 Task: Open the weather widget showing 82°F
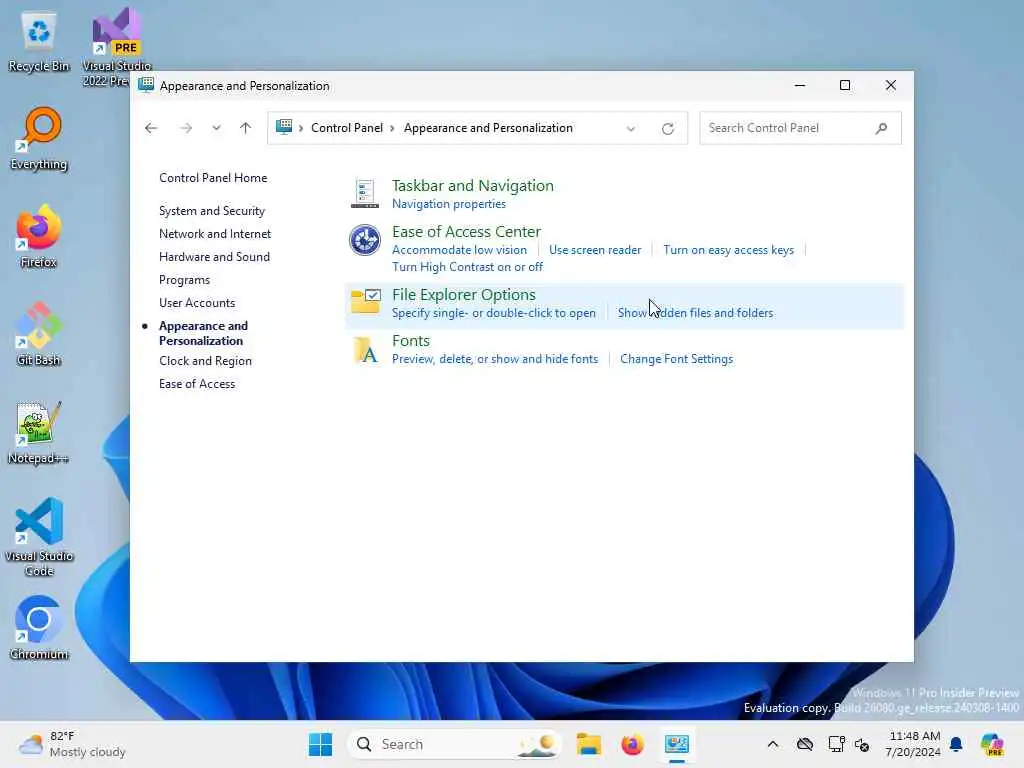click(72, 744)
